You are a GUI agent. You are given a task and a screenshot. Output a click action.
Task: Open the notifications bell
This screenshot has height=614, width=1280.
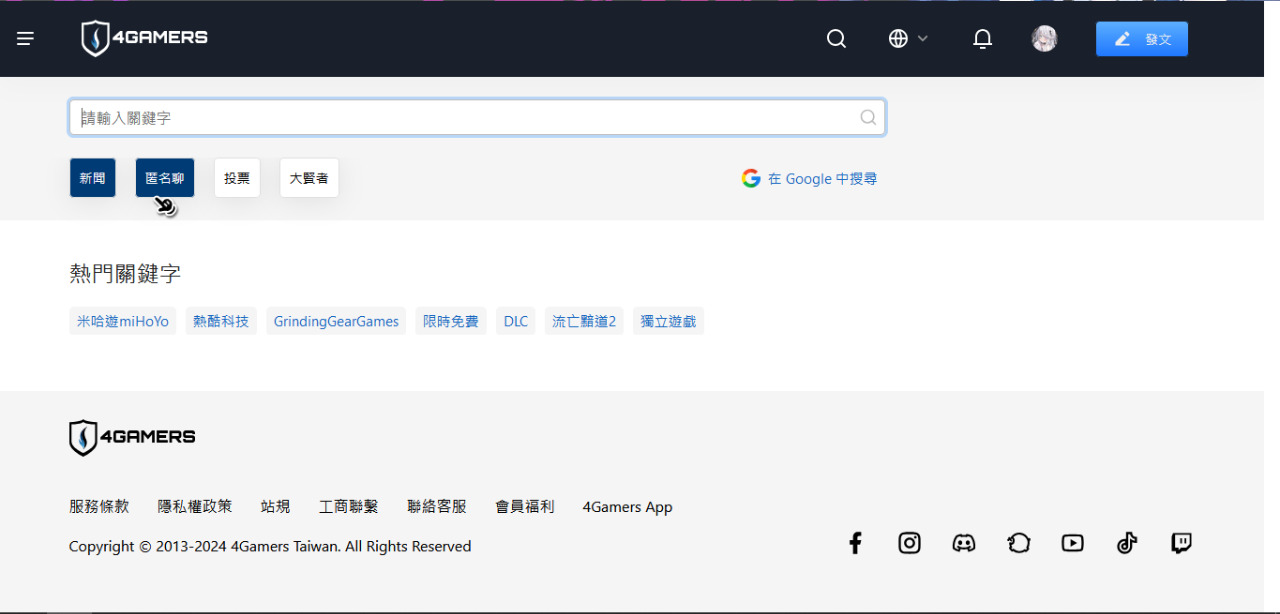coord(982,39)
